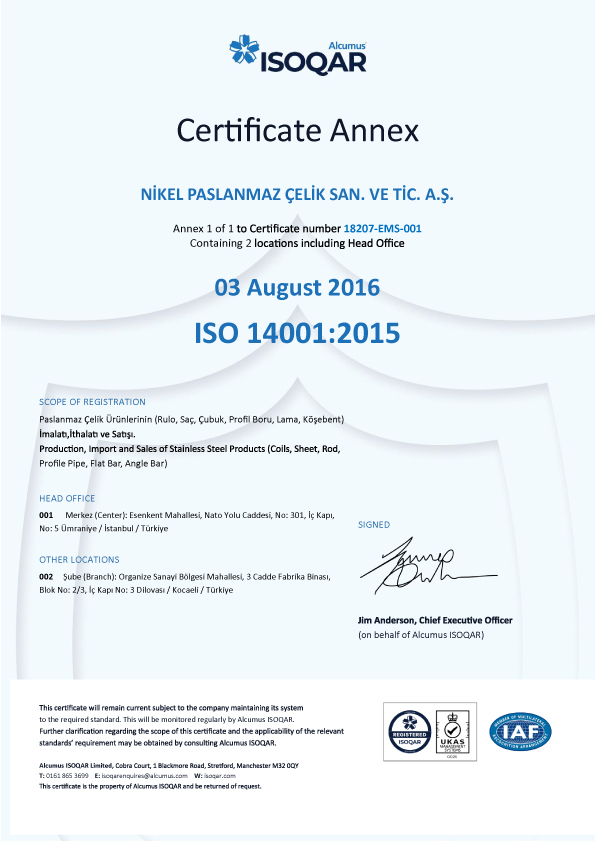Click Jim Anderson, Chief Executive Officer text
Viewport: 595px width, 842px height.
[x=435, y=620]
